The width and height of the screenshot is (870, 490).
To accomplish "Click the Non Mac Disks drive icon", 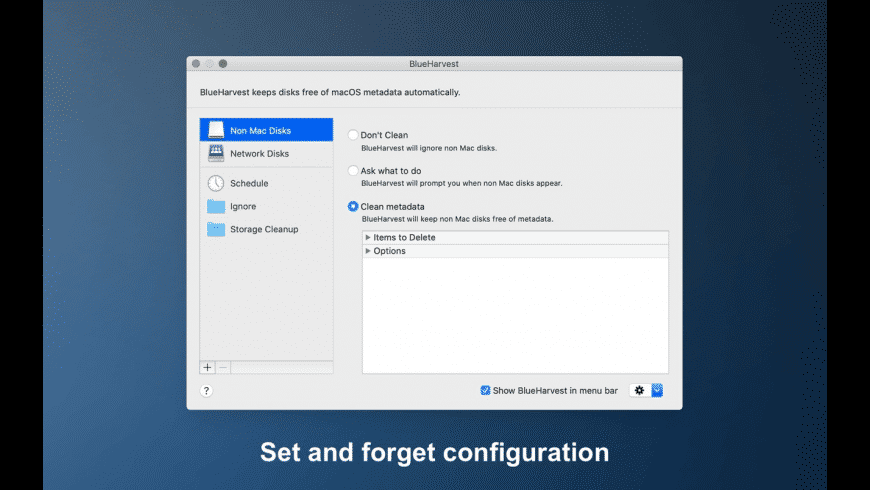I will [216, 130].
